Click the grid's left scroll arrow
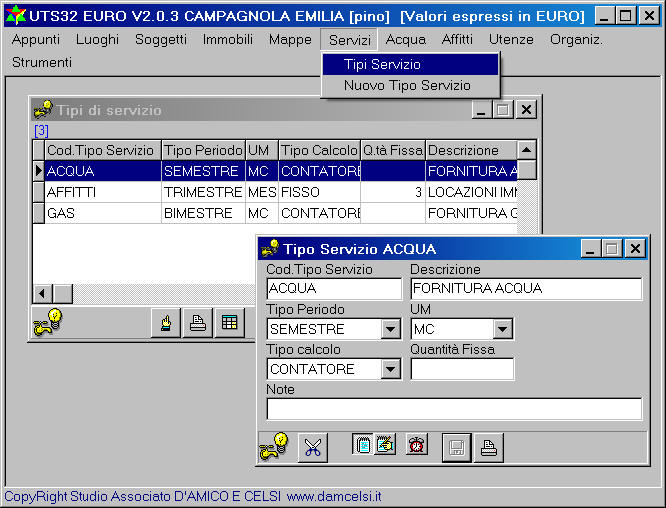The width and height of the screenshot is (666, 508). pos(42,293)
